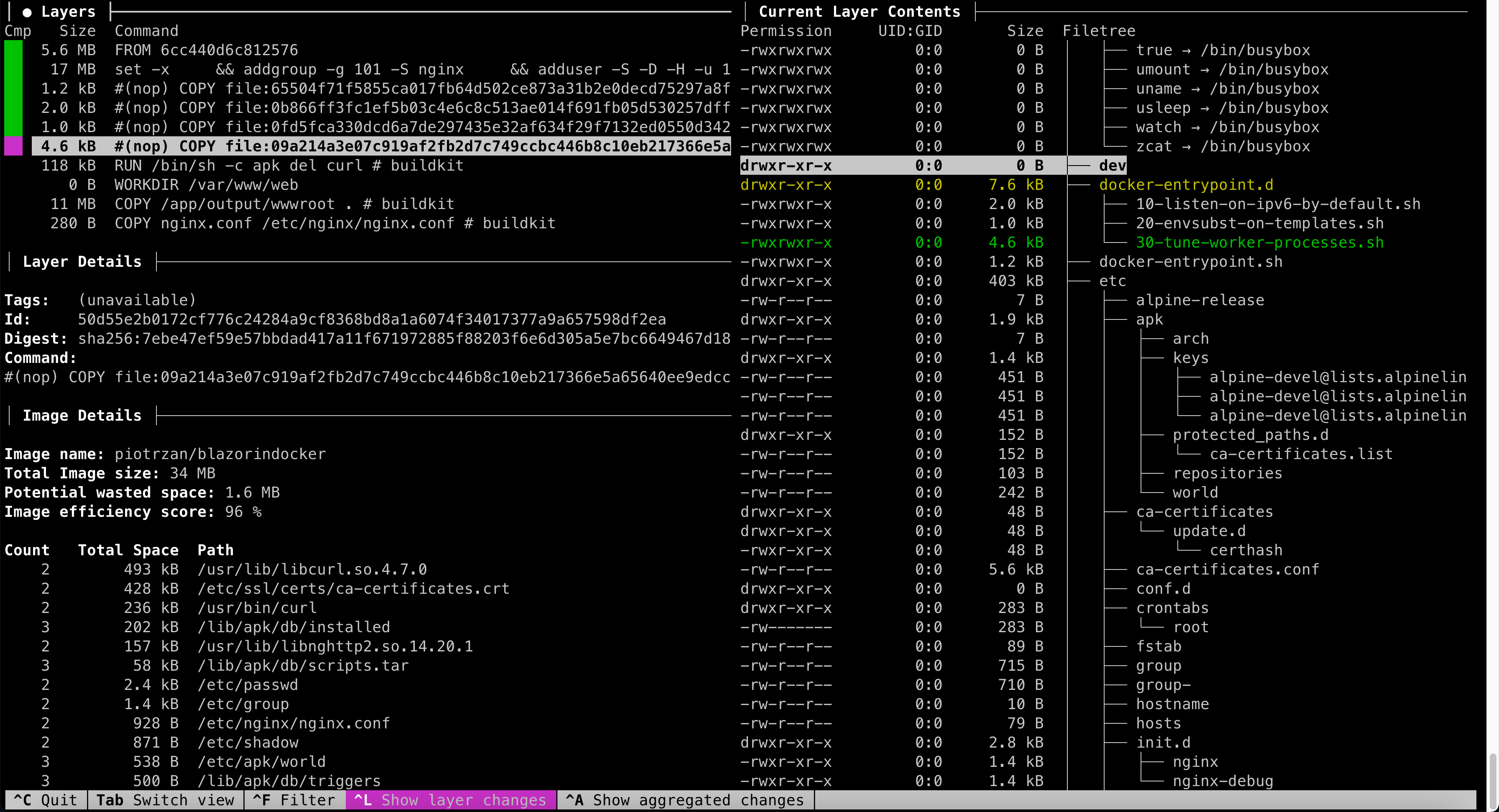Toggle ^A Show aggregated changes
Screen dimensions: 1499x812
point(684,800)
